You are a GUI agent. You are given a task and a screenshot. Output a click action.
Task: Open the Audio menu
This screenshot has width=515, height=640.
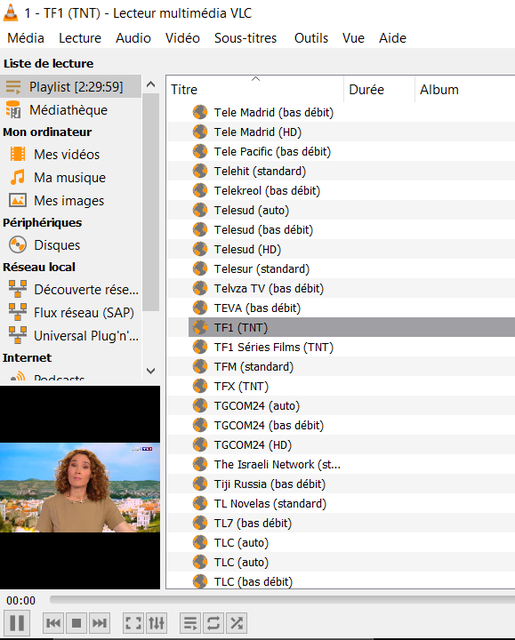point(133,38)
